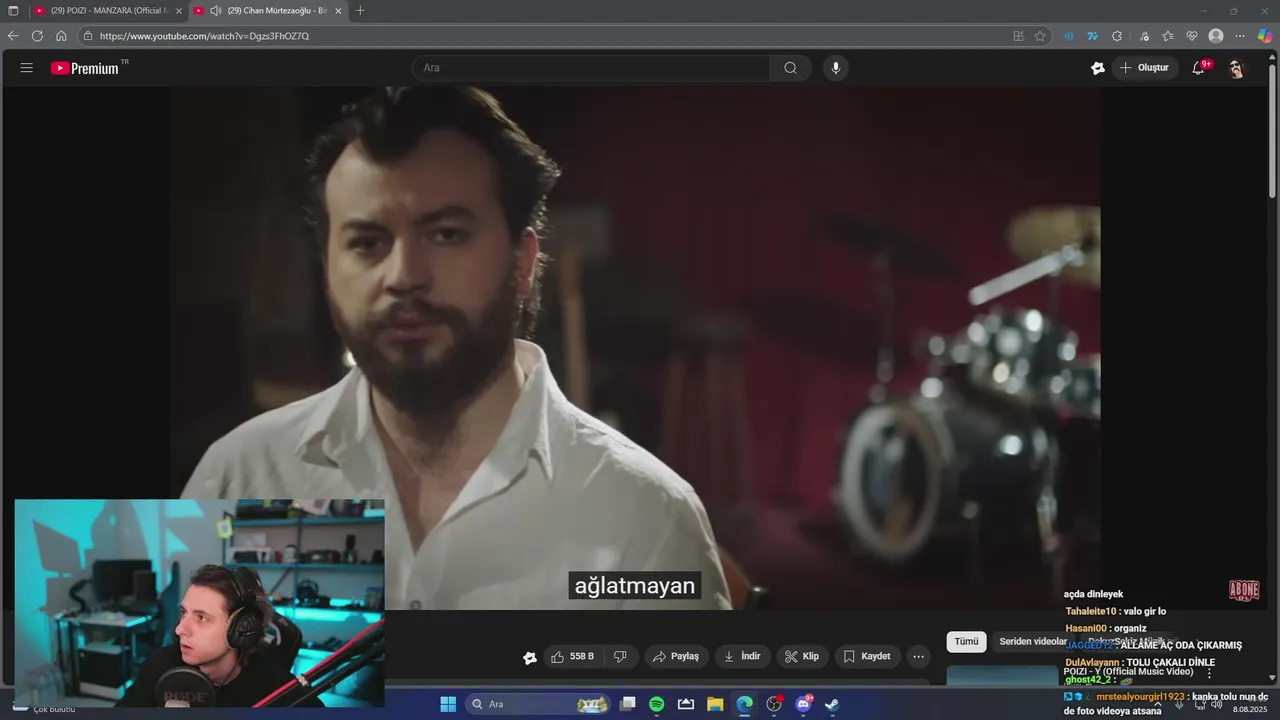Open the YouTube account avatar menu
The width and height of the screenshot is (1280, 720).
click(x=1236, y=68)
